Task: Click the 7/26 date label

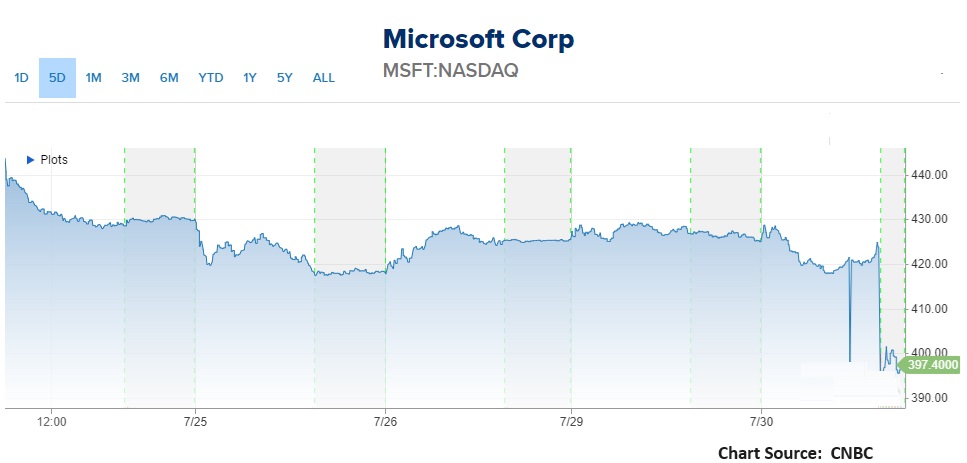Action: tap(386, 422)
